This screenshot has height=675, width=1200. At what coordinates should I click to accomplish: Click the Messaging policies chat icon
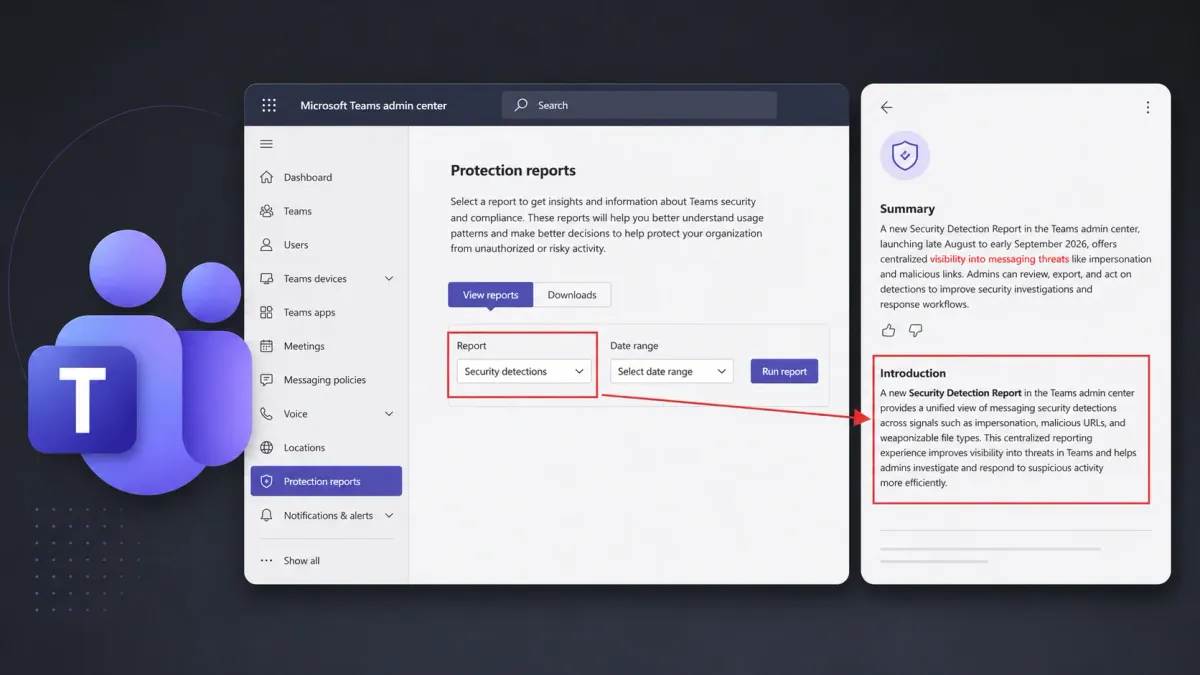[x=266, y=380]
